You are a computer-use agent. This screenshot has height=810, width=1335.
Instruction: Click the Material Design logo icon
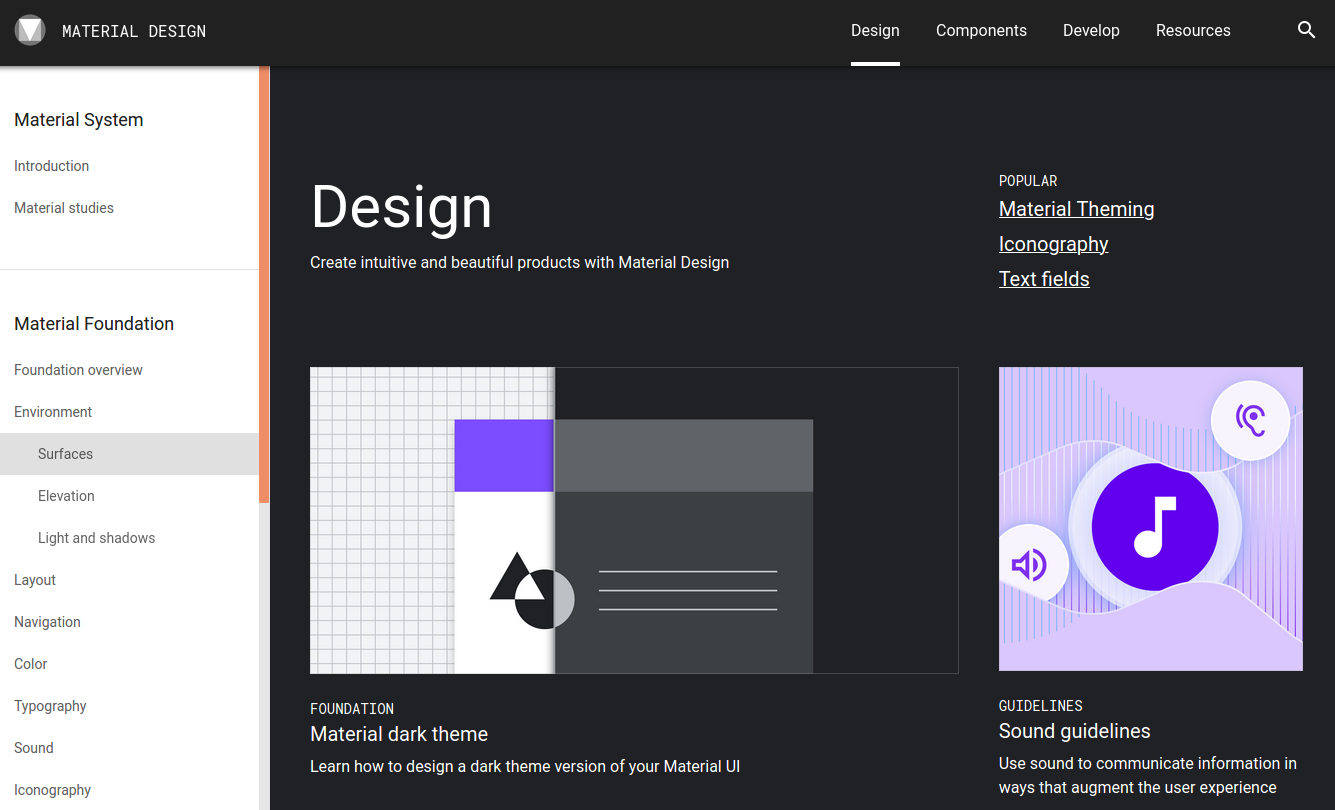click(30, 30)
